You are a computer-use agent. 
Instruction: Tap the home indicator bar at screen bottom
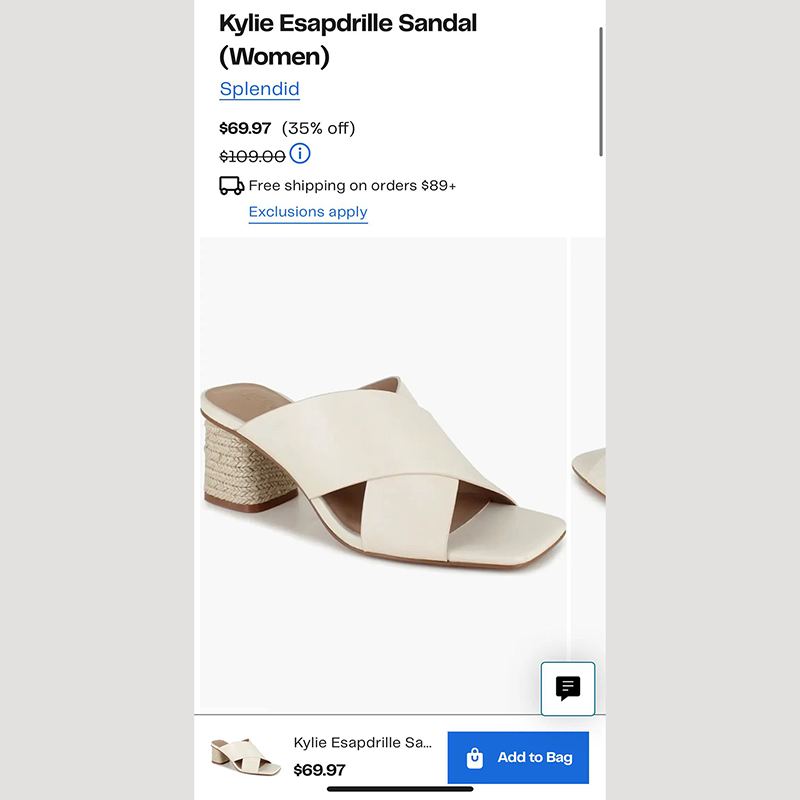click(x=400, y=789)
